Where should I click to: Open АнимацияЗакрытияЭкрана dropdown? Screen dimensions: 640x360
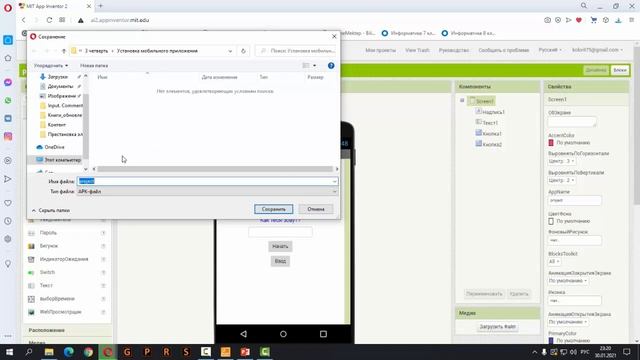(568, 281)
